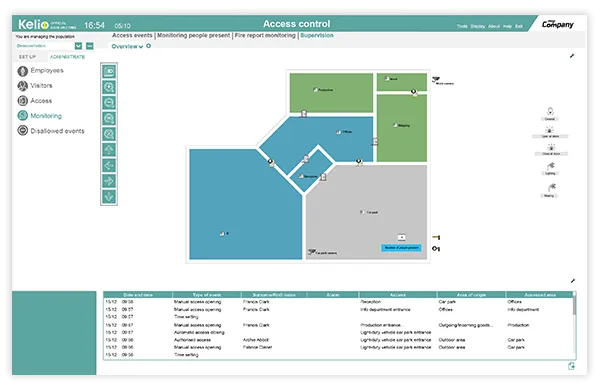
Task: Open the About menu
Action: click(494, 26)
